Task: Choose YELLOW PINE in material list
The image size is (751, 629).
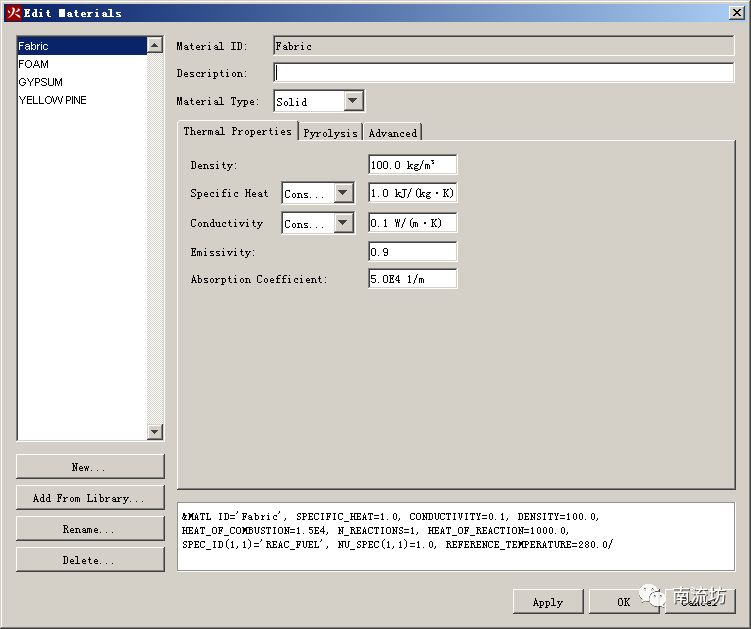Action: click(x=52, y=100)
